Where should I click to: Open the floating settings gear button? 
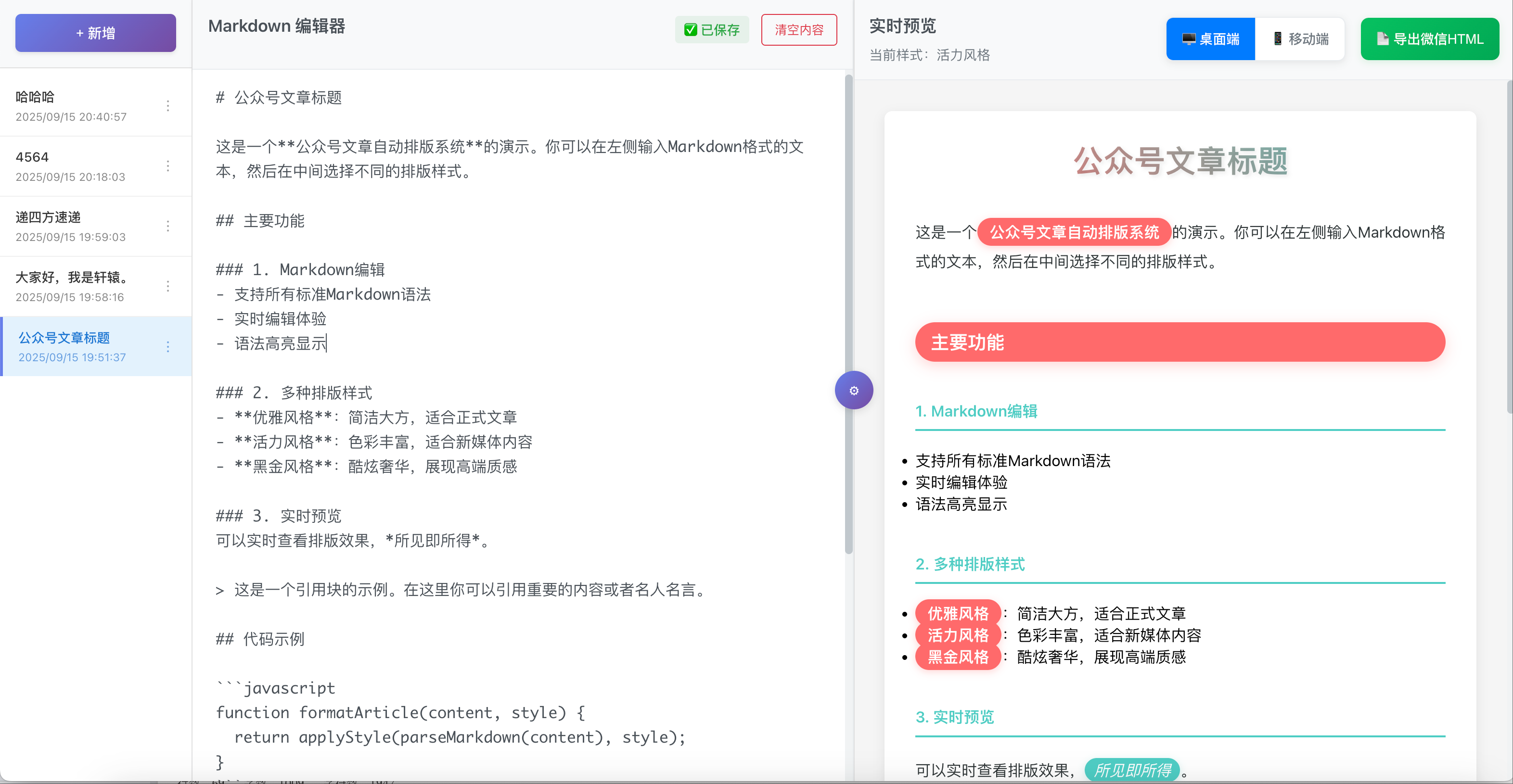(x=854, y=390)
